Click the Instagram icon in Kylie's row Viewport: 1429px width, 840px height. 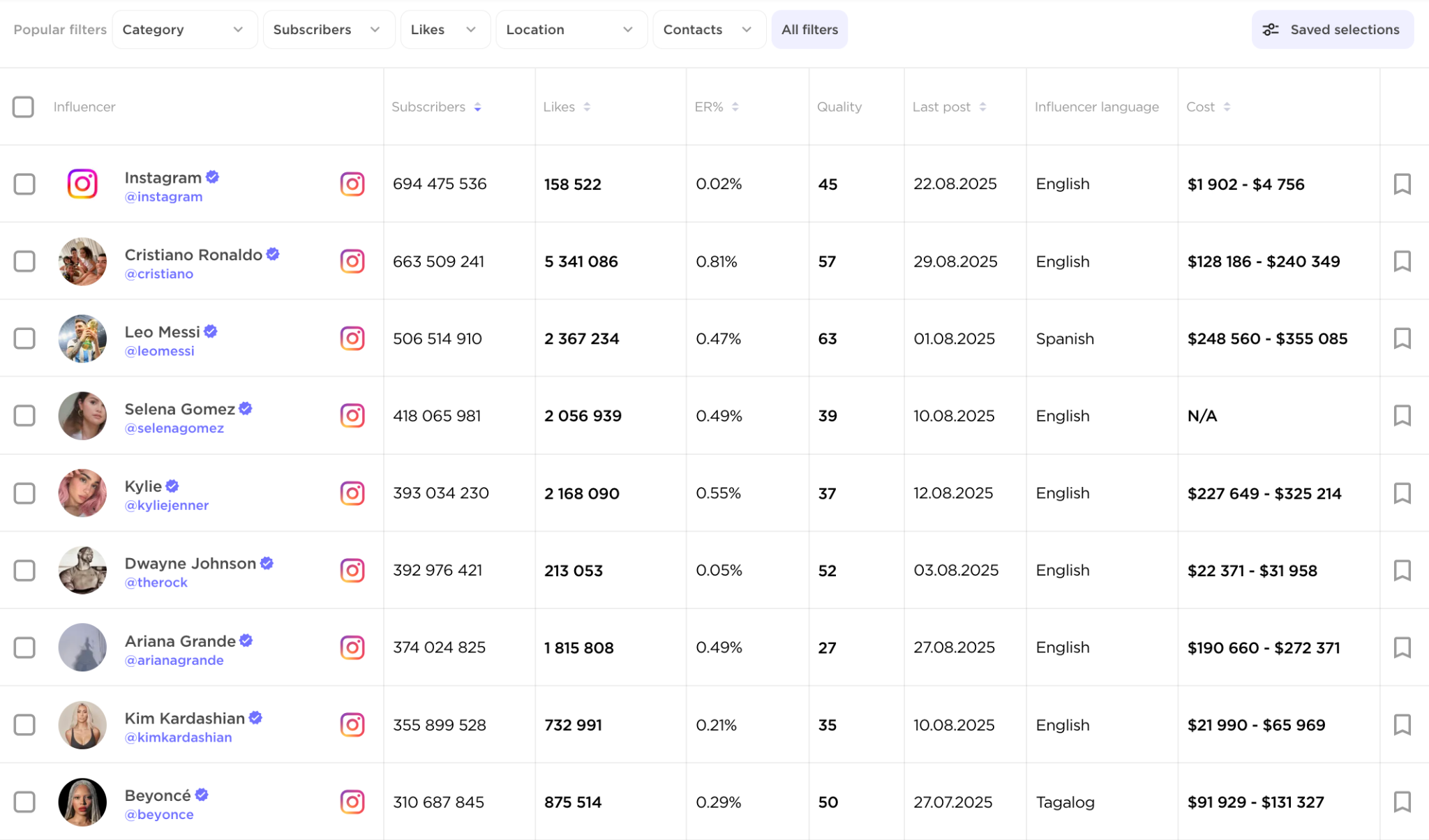[352, 493]
